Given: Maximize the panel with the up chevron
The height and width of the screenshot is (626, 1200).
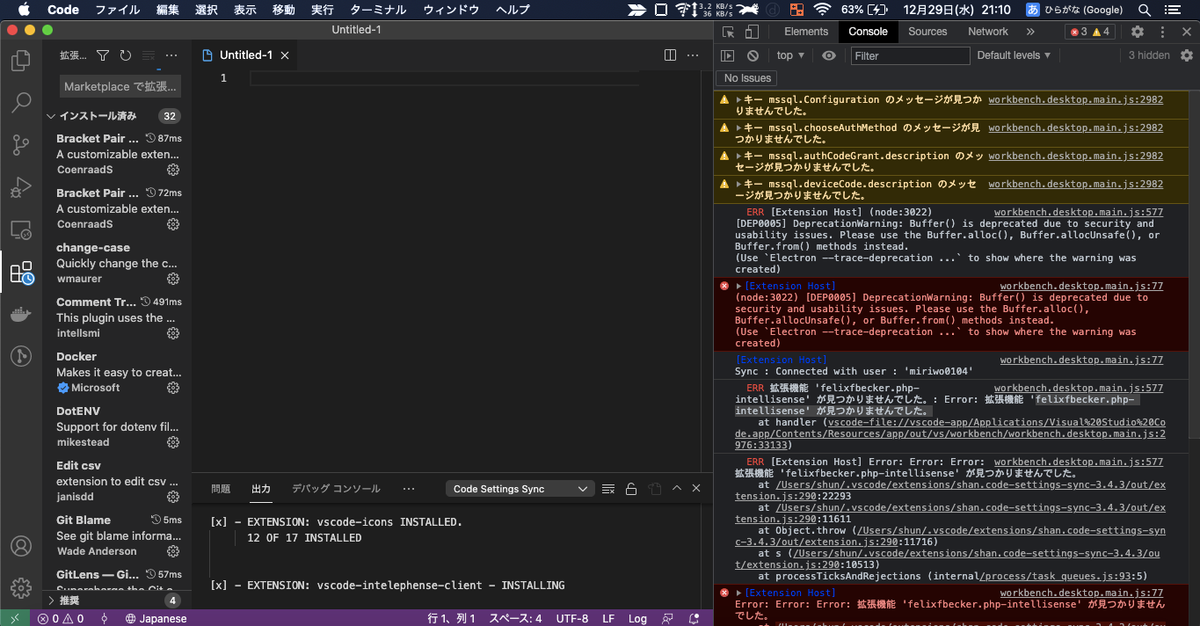Looking at the screenshot, I should 676,489.
